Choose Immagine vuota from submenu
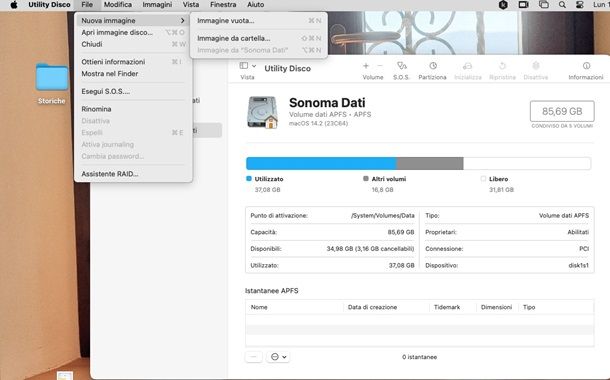Screen dimensions: 610x380 [x=259, y=21]
